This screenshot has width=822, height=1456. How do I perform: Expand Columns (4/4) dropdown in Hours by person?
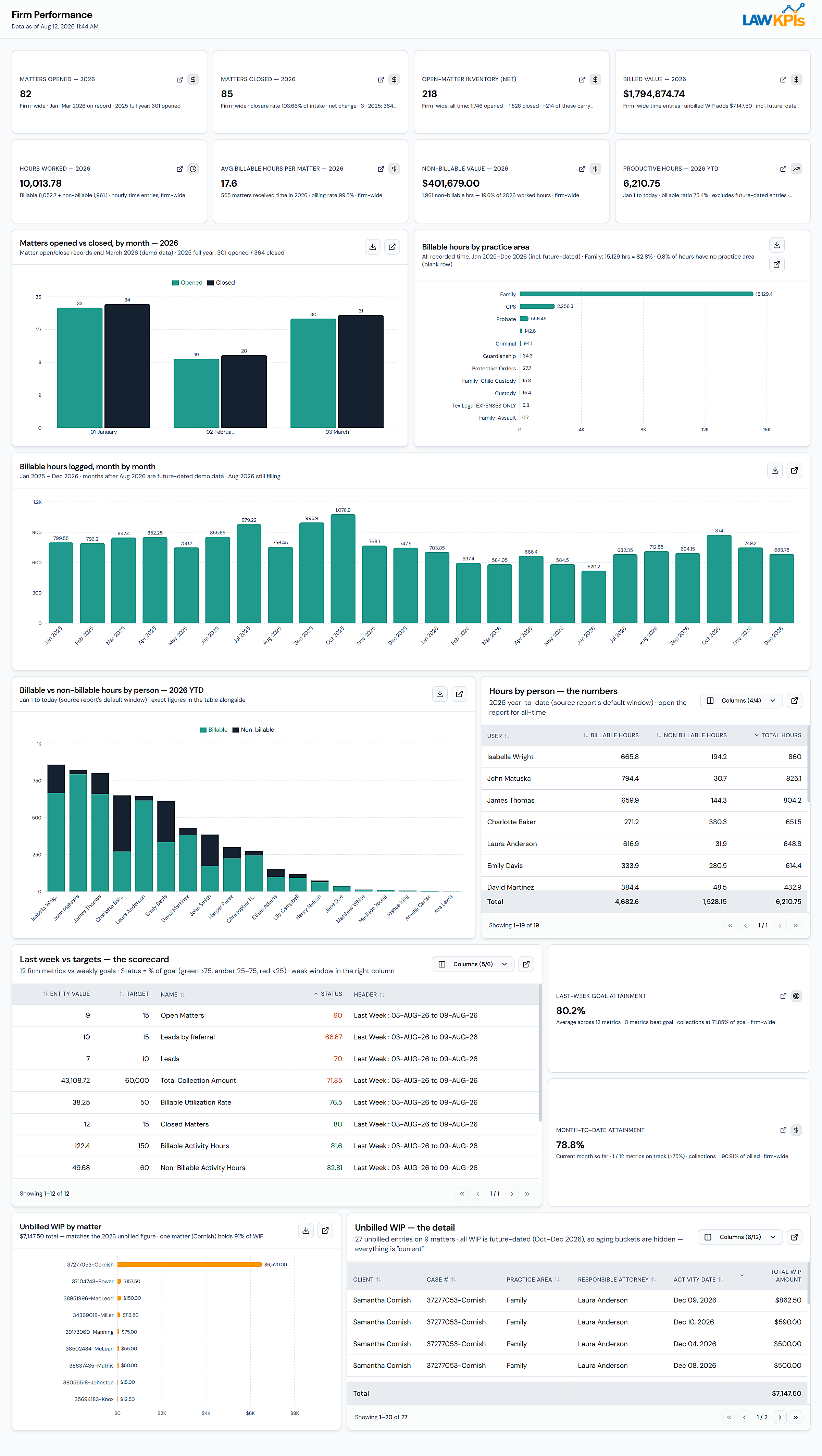pyautogui.click(x=741, y=701)
